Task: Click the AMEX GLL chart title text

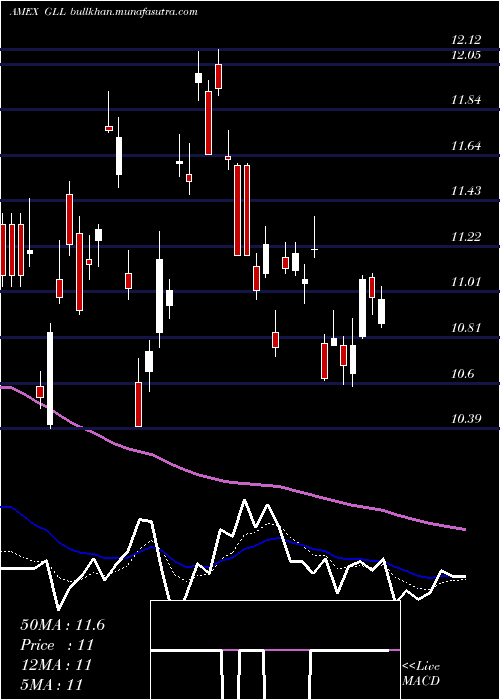Action: (38, 12)
